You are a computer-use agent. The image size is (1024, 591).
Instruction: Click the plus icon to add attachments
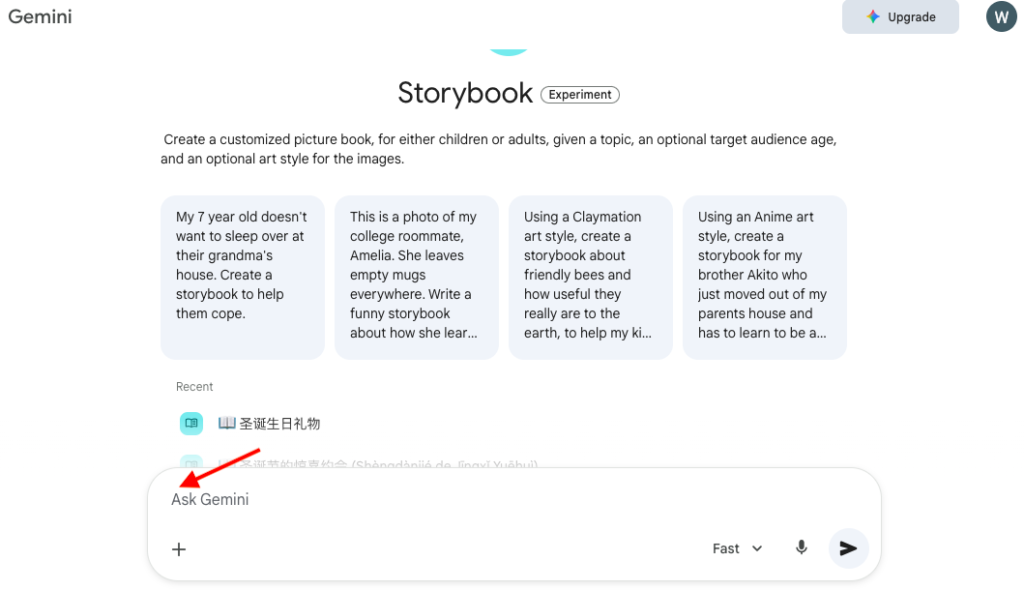178,548
